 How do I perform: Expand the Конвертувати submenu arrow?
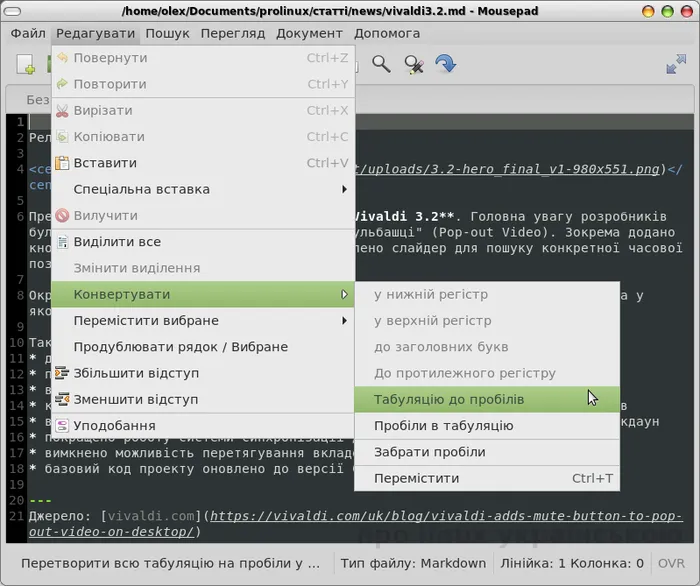point(344,295)
